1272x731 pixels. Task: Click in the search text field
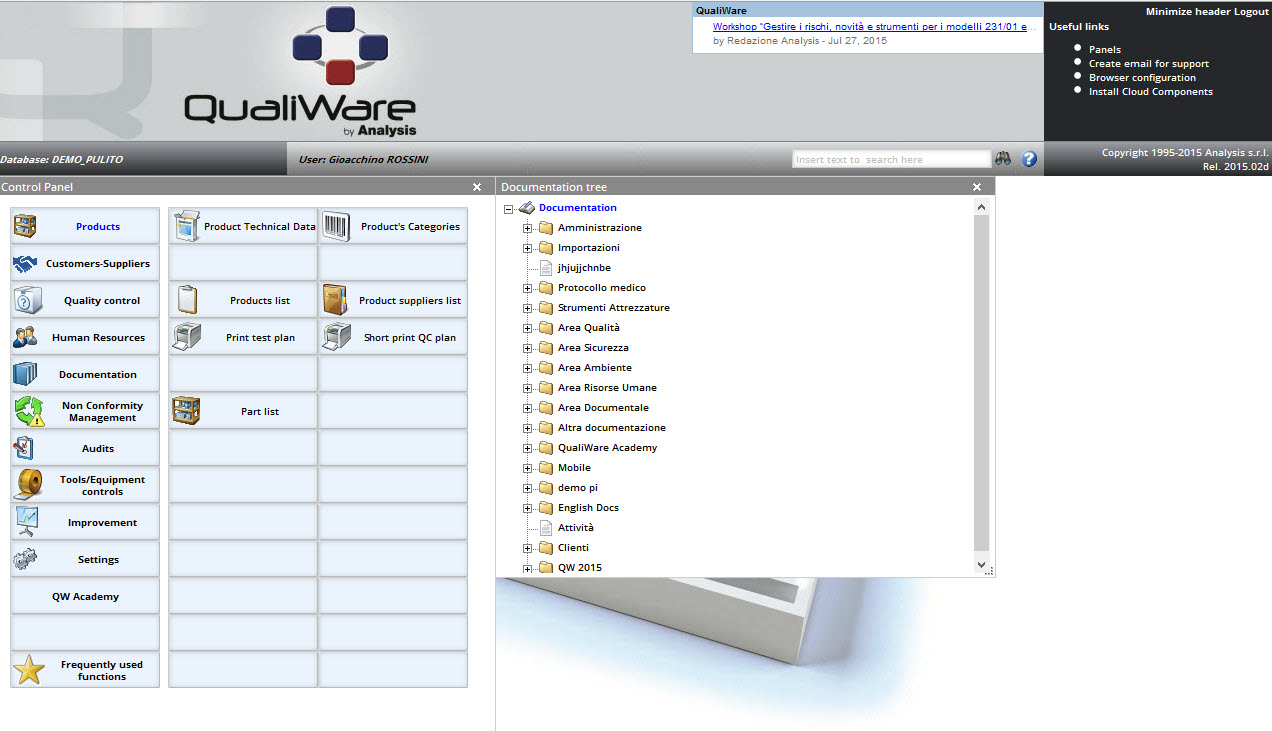890,159
